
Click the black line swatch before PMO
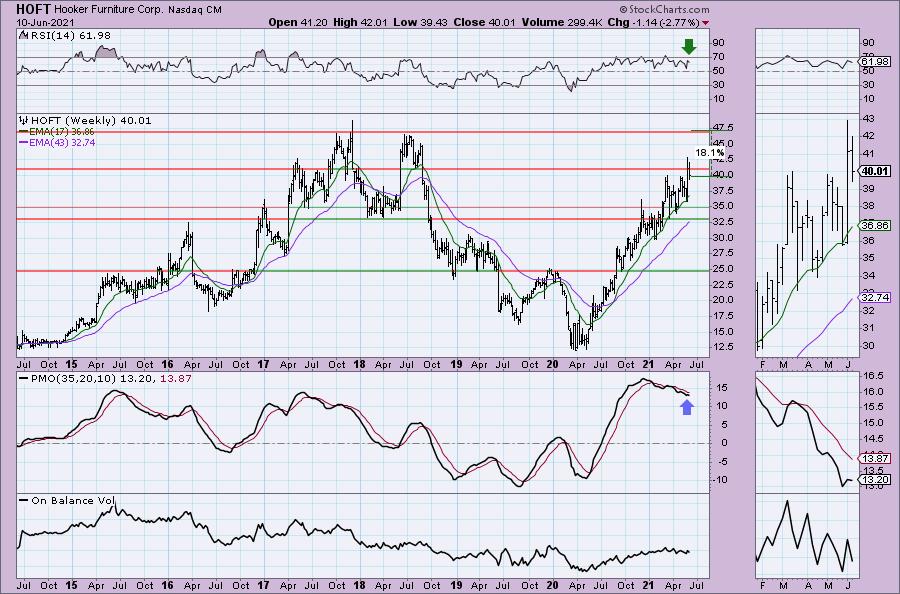pyautogui.click(x=24, y=379)
